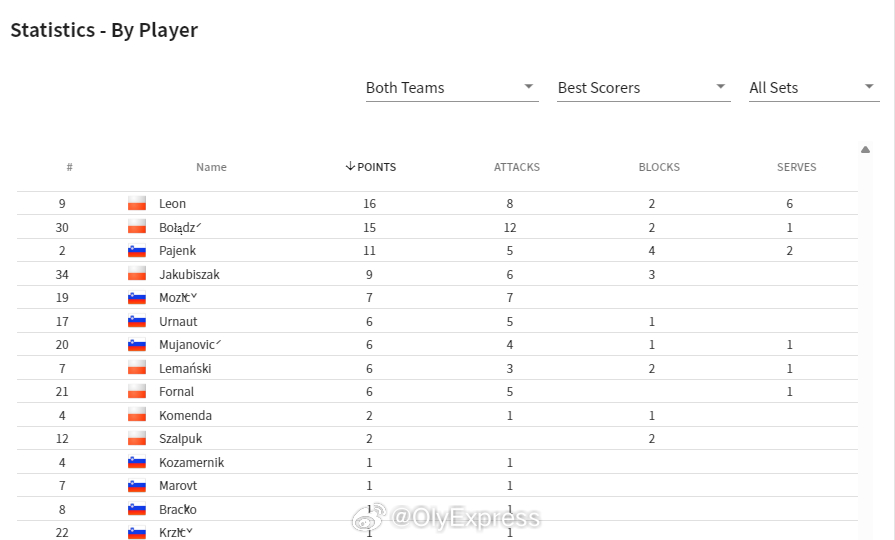Click the Poland flag beside Fornal

coord(137,392)
